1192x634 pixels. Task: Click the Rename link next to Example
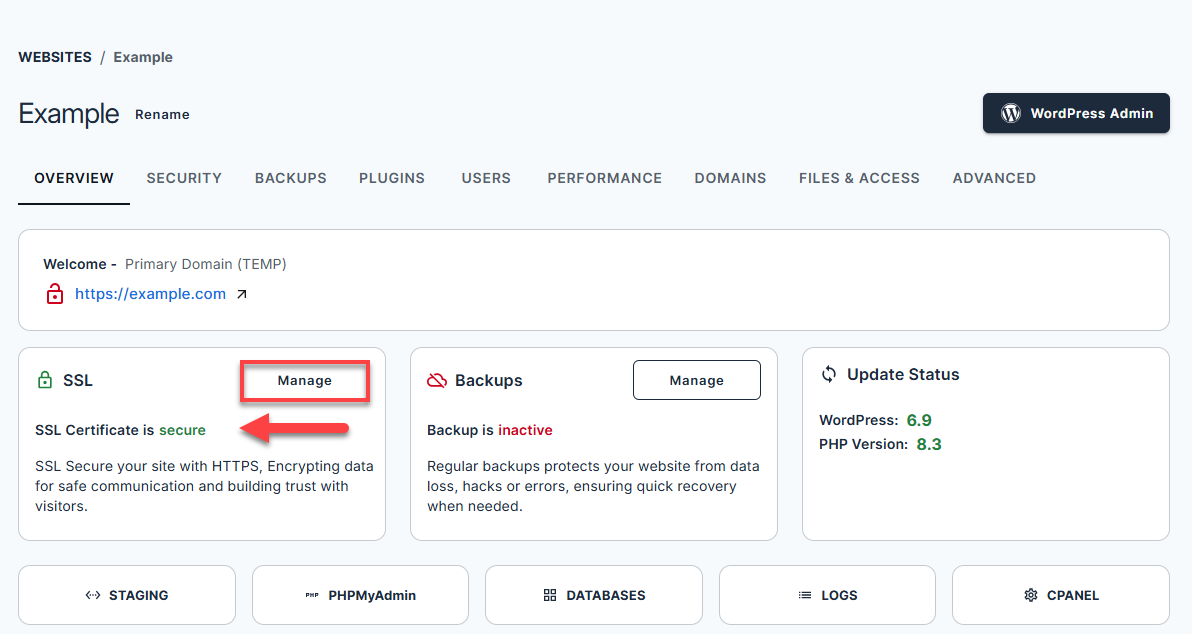tap(162, 115)
